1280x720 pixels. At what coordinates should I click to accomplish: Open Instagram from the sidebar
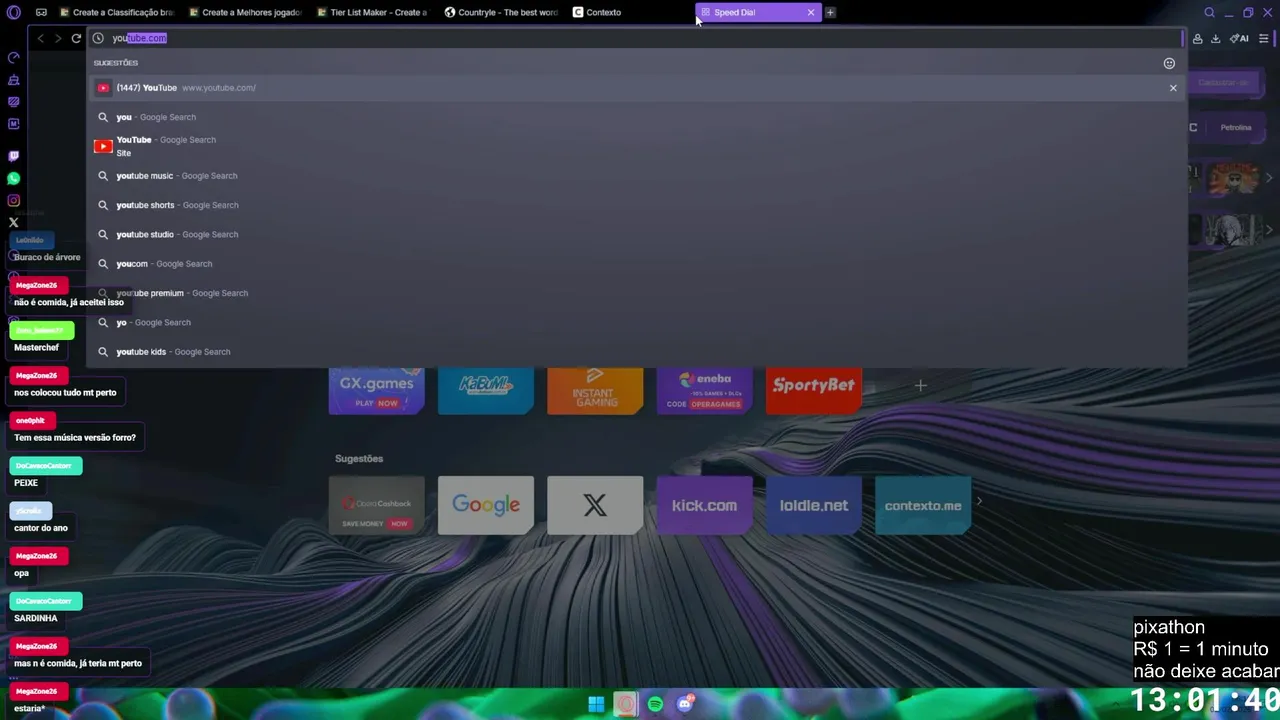pyautogui.click(x=14, y=200)
